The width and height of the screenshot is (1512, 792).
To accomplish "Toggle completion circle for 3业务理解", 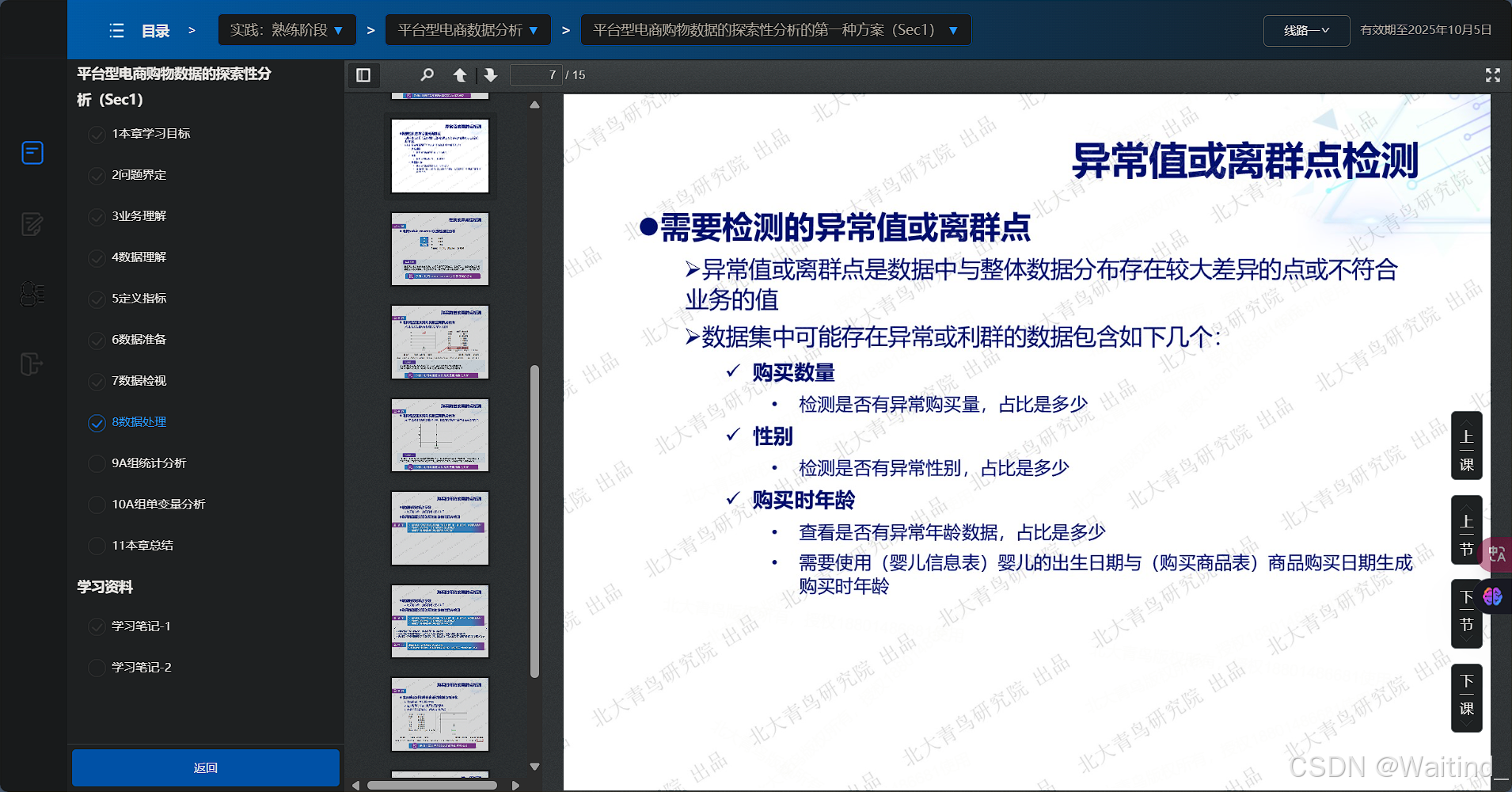I will (x=97, y=217).
